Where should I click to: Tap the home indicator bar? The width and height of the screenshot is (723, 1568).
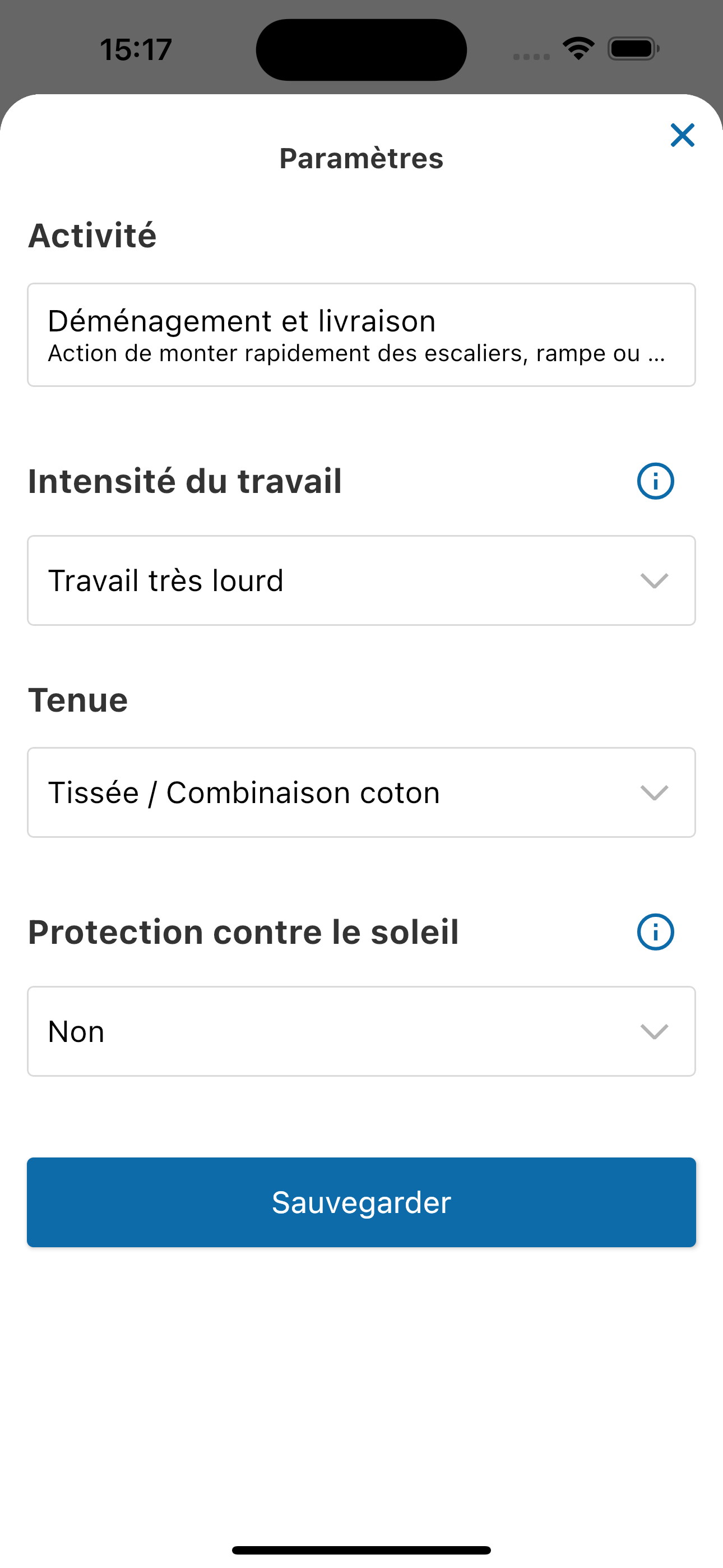pos(361,1549)
